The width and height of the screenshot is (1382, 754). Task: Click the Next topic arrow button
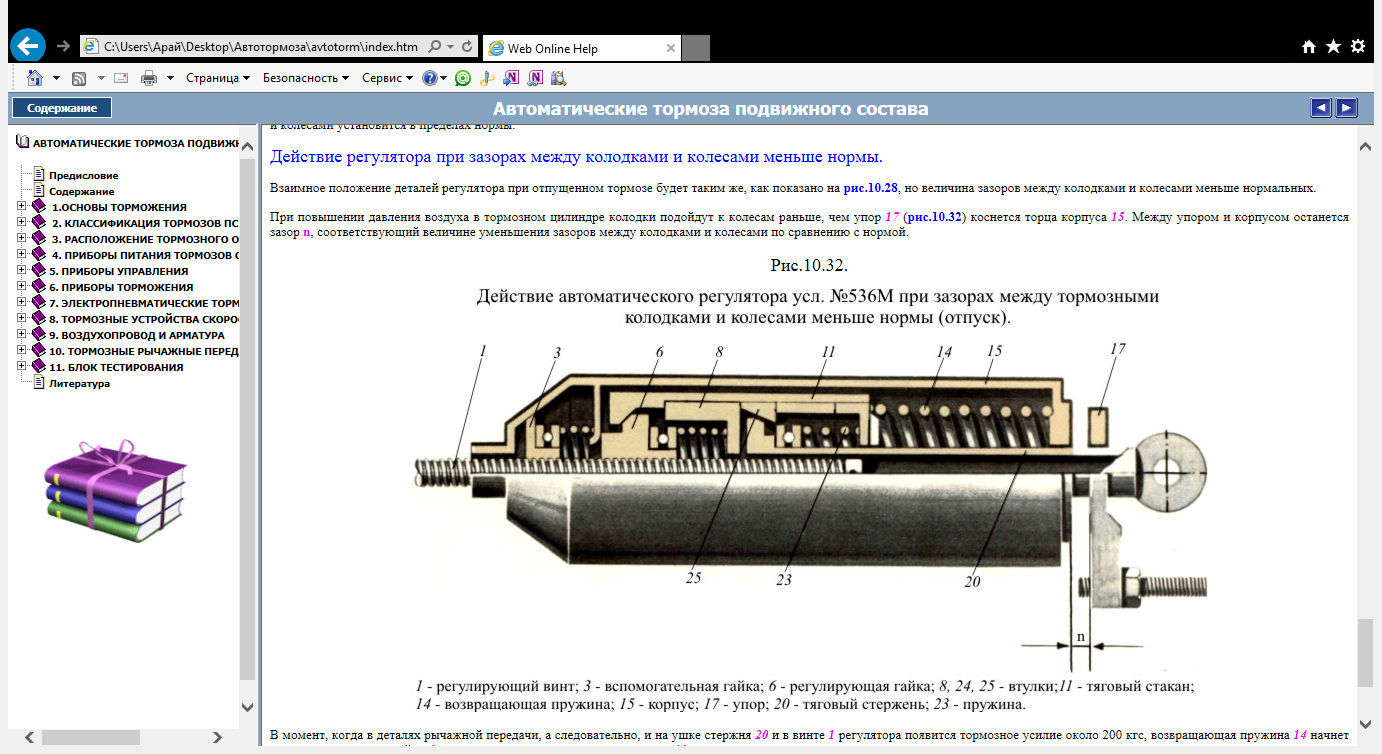point(1347,108)
